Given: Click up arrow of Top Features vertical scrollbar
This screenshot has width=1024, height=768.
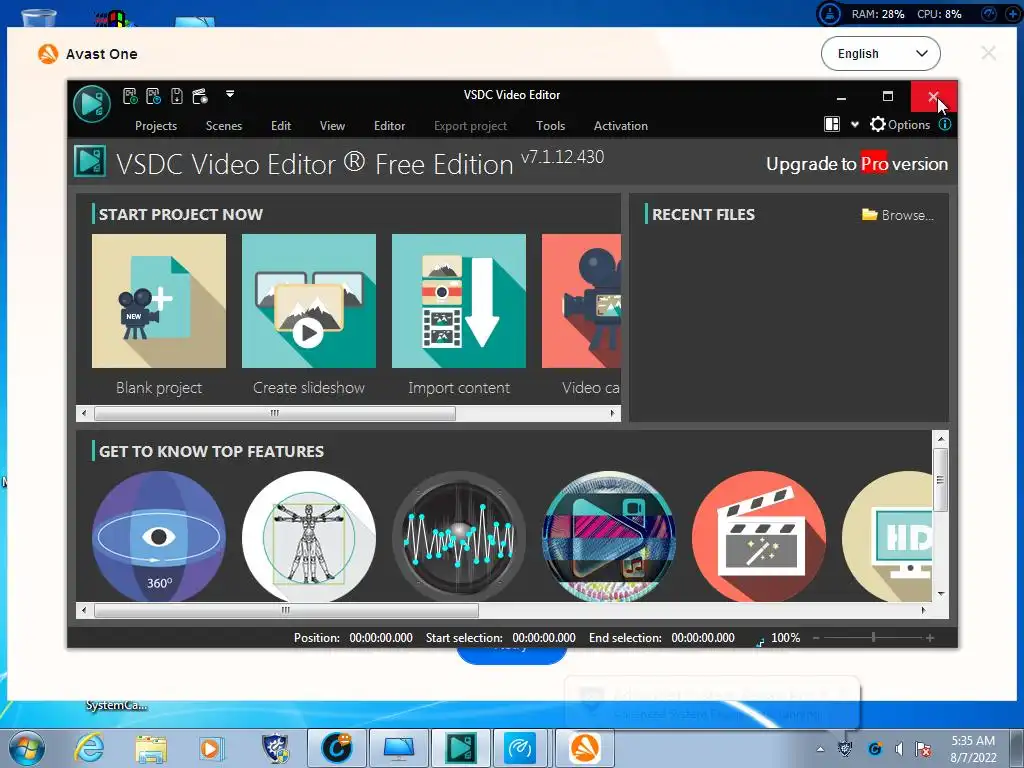Looking at the screenshot, I should (x=940, y=438).
